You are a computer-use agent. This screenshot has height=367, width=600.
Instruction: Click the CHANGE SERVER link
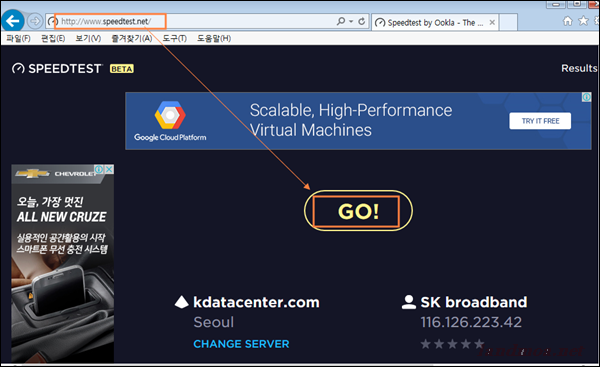(241, 344)
